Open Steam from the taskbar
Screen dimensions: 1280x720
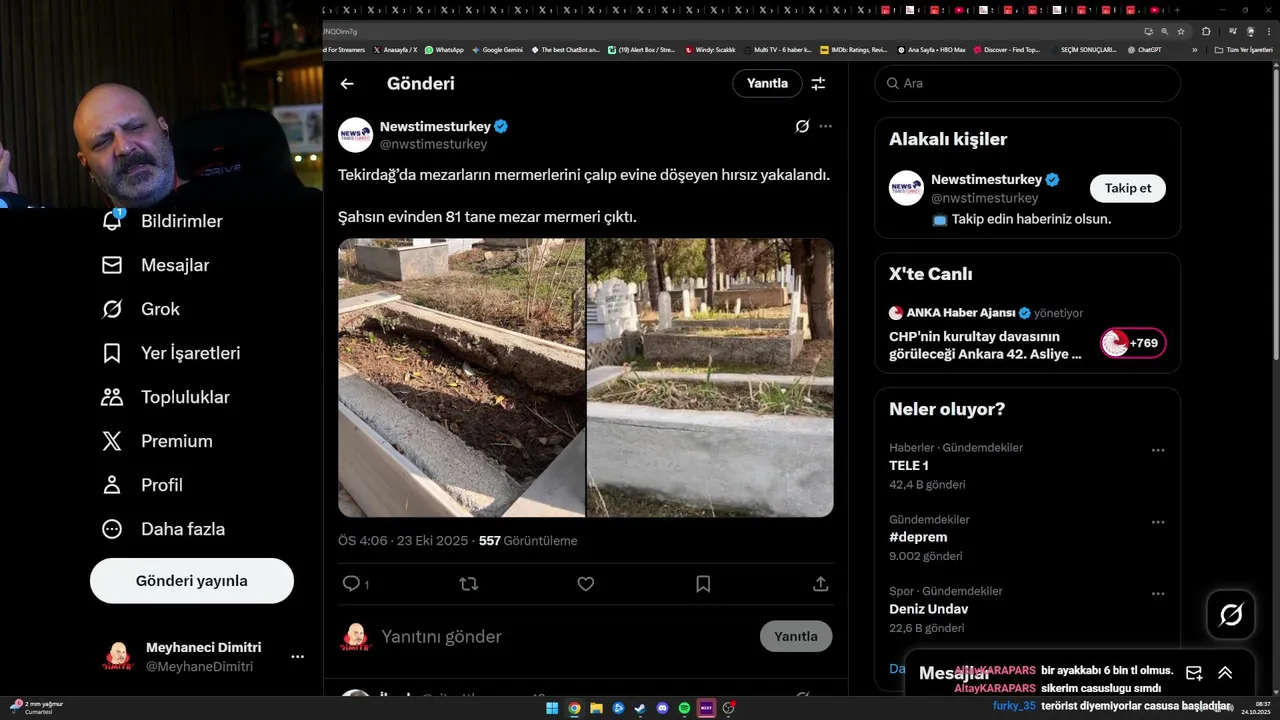640,708
